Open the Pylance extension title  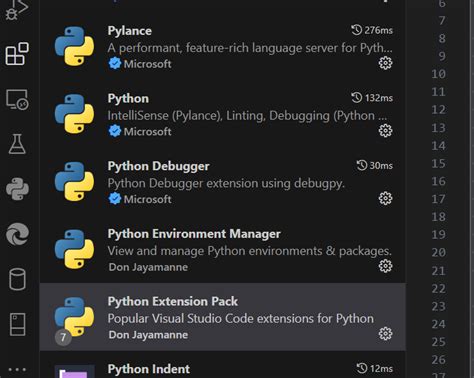(x=130, y=31)
